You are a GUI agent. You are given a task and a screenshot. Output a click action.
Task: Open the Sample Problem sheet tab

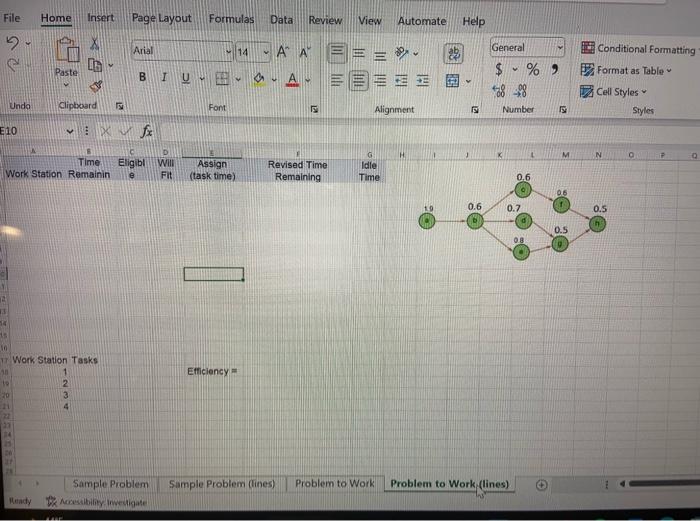point(111,484)
